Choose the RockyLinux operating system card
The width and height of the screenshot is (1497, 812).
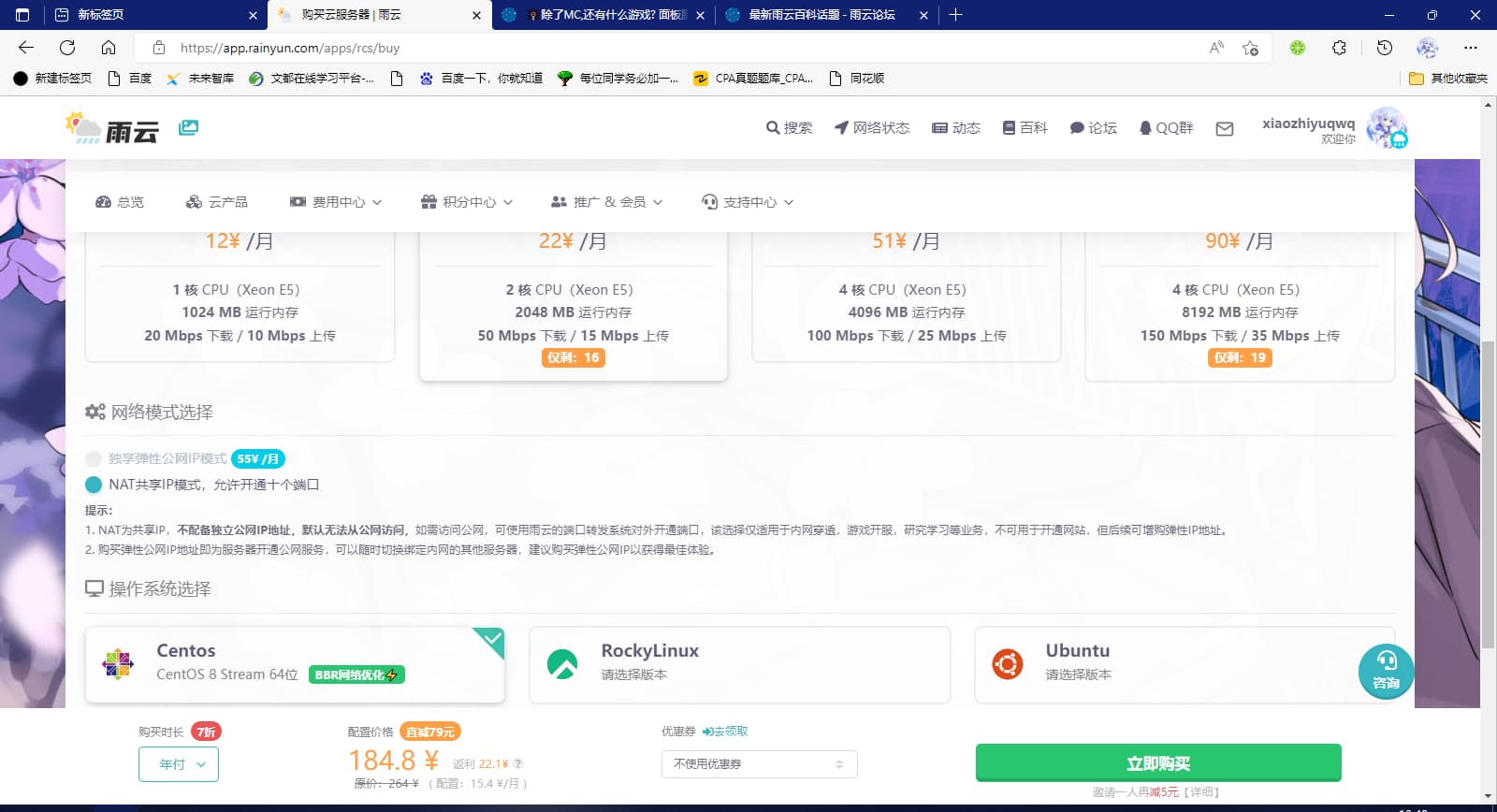click(x=740, y=665)
